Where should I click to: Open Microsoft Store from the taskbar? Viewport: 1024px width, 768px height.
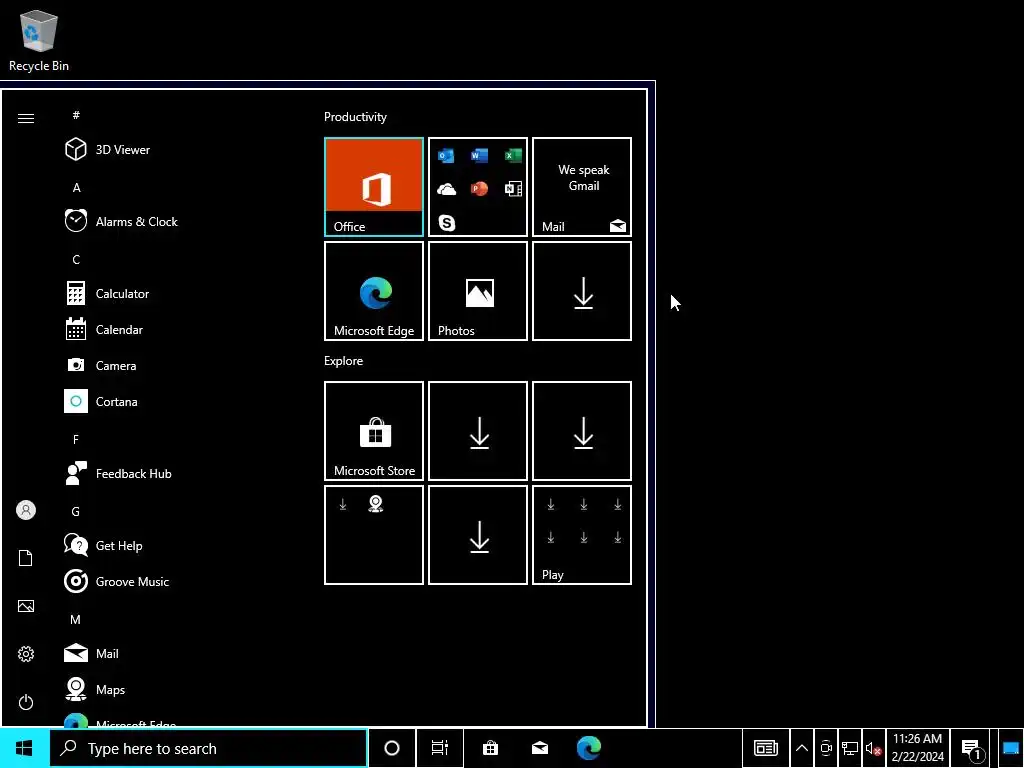[x=490, y=748]
